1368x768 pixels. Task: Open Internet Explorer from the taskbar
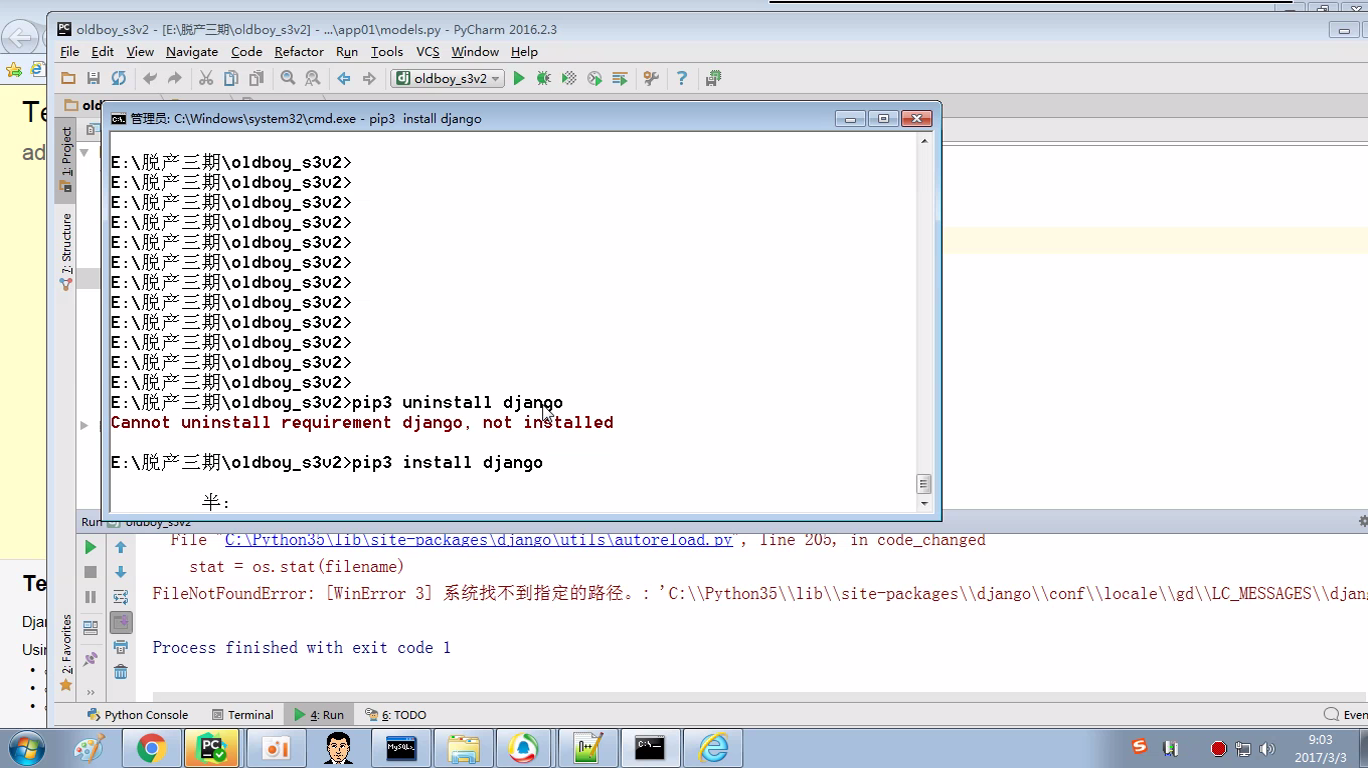[x=713, y=748]
